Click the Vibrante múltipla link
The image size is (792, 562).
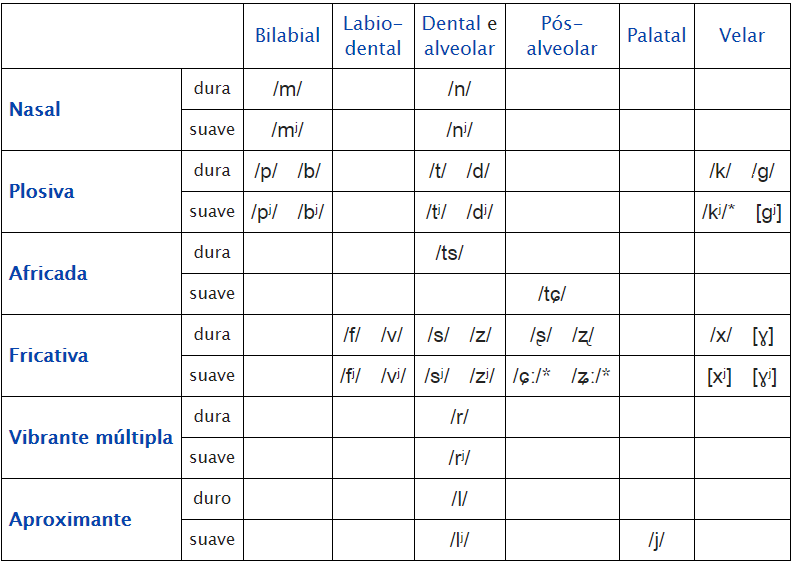[91, 438]
